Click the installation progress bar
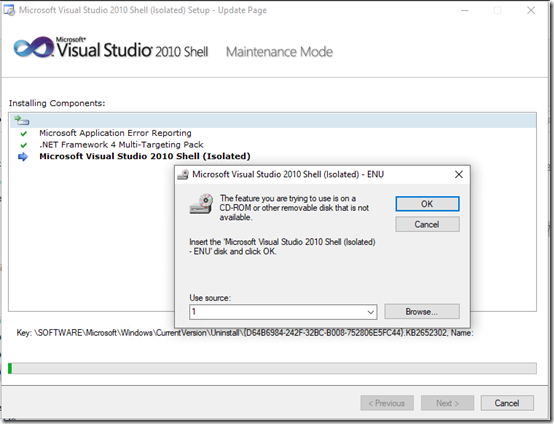The width and height of the screenshot is (554, 424). pyautogui.click(x=272, y=368)
